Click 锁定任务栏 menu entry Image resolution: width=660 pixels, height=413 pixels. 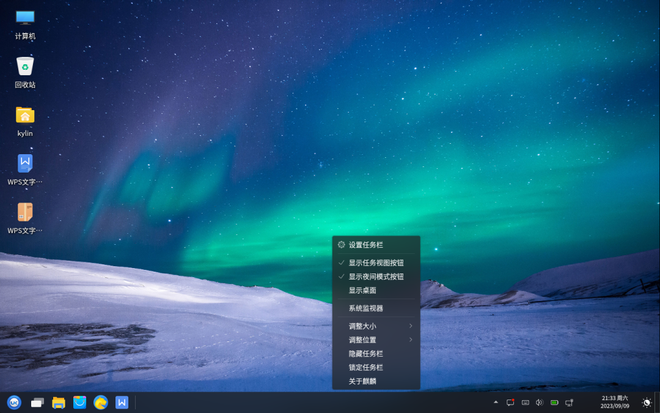tap(366, 367)
